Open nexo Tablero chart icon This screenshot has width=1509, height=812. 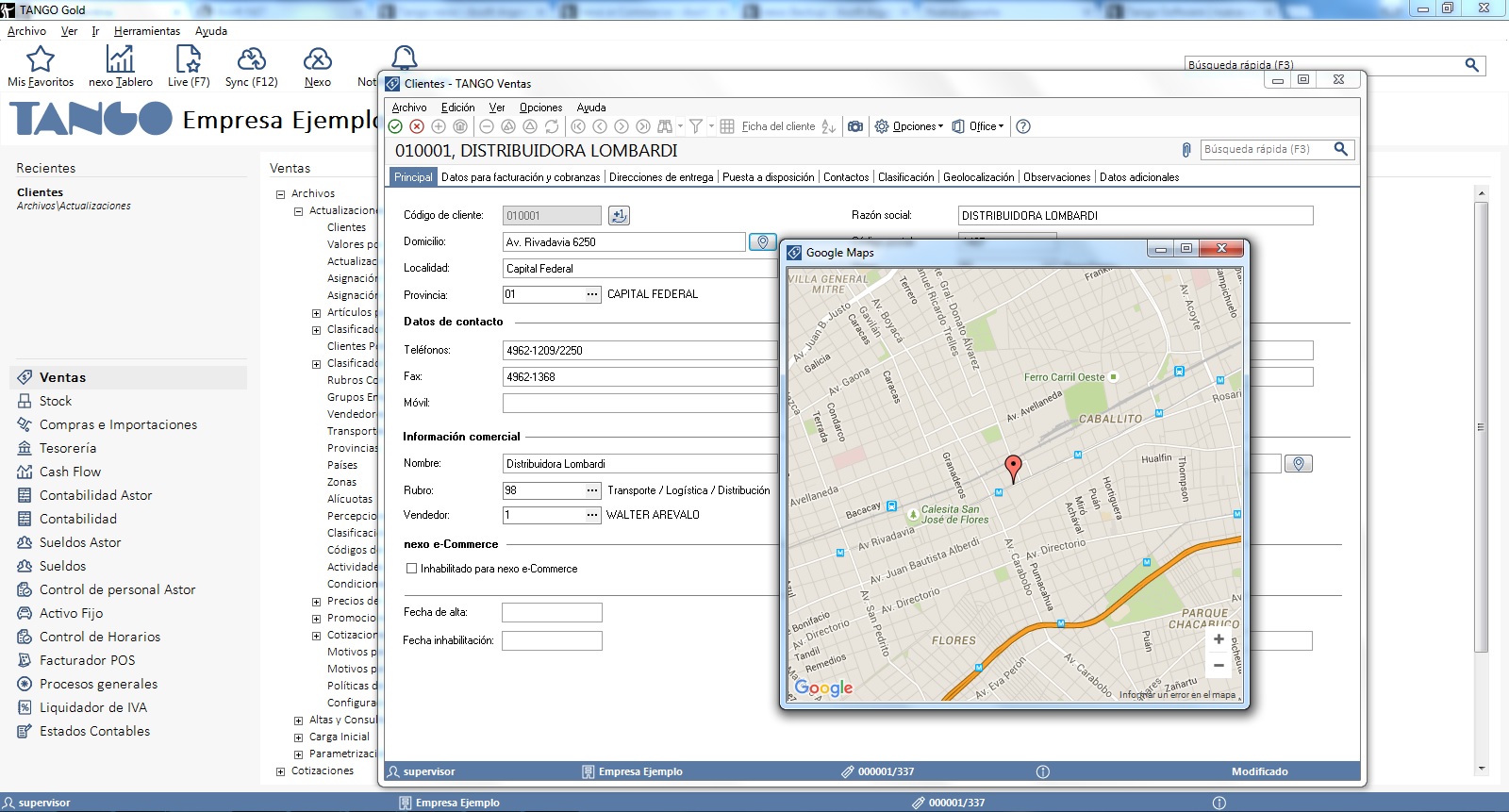click(x=120, y=67)
